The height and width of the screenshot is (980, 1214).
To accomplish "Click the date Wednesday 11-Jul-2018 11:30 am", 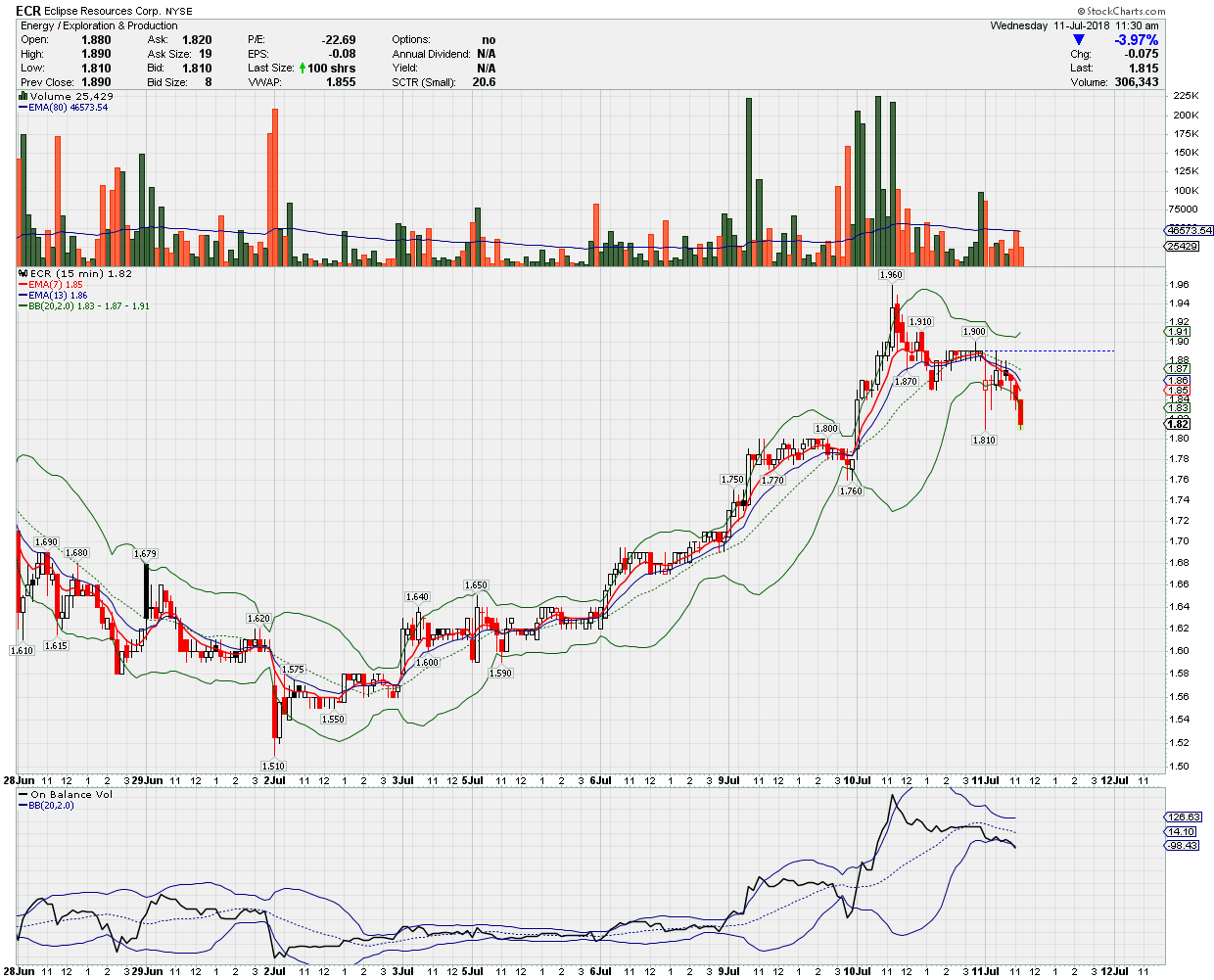I will [x=1074, y=25].
